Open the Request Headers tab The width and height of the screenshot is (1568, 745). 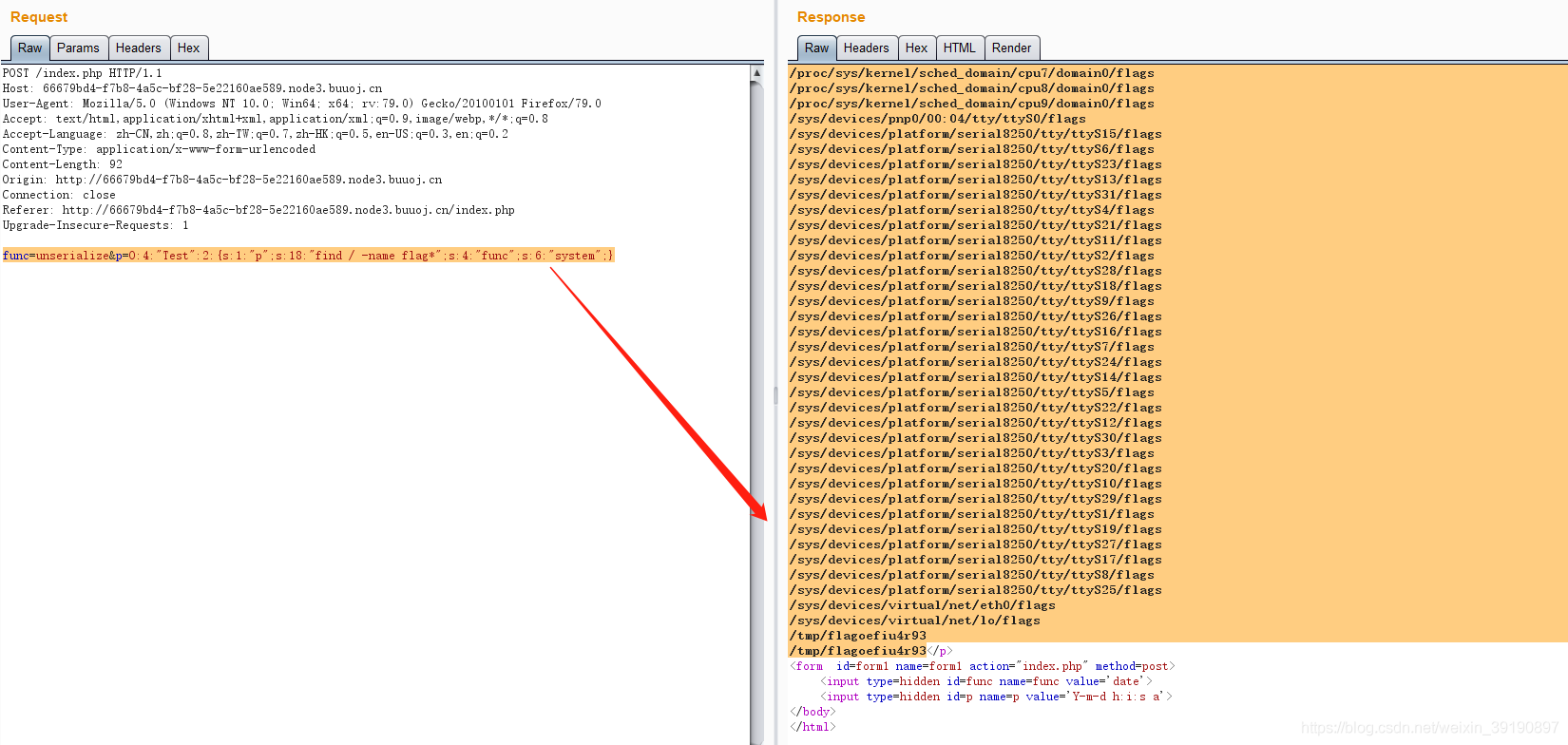coord(139,48)
